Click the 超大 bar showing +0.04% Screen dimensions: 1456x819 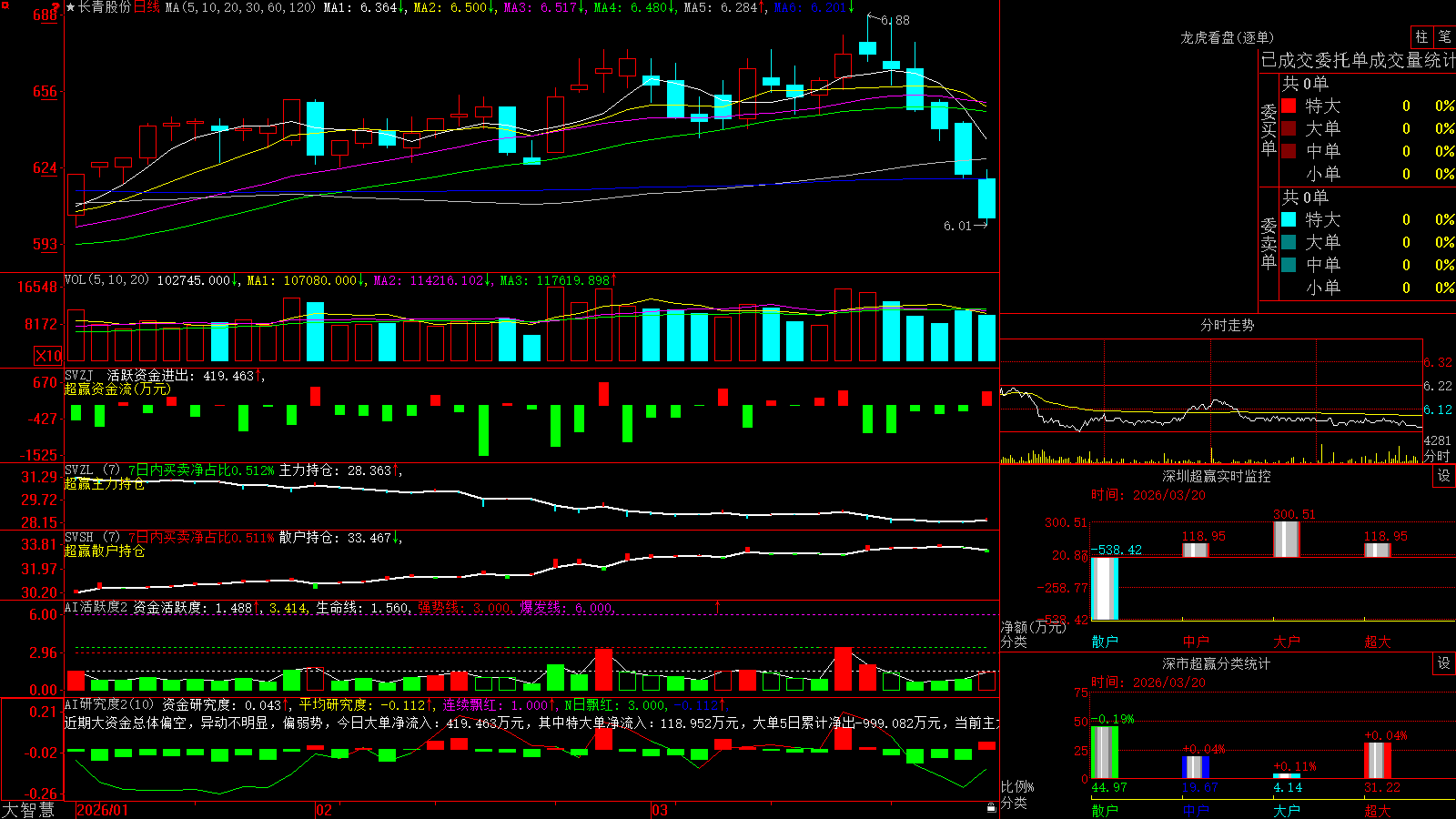[x=1378, y=760]
